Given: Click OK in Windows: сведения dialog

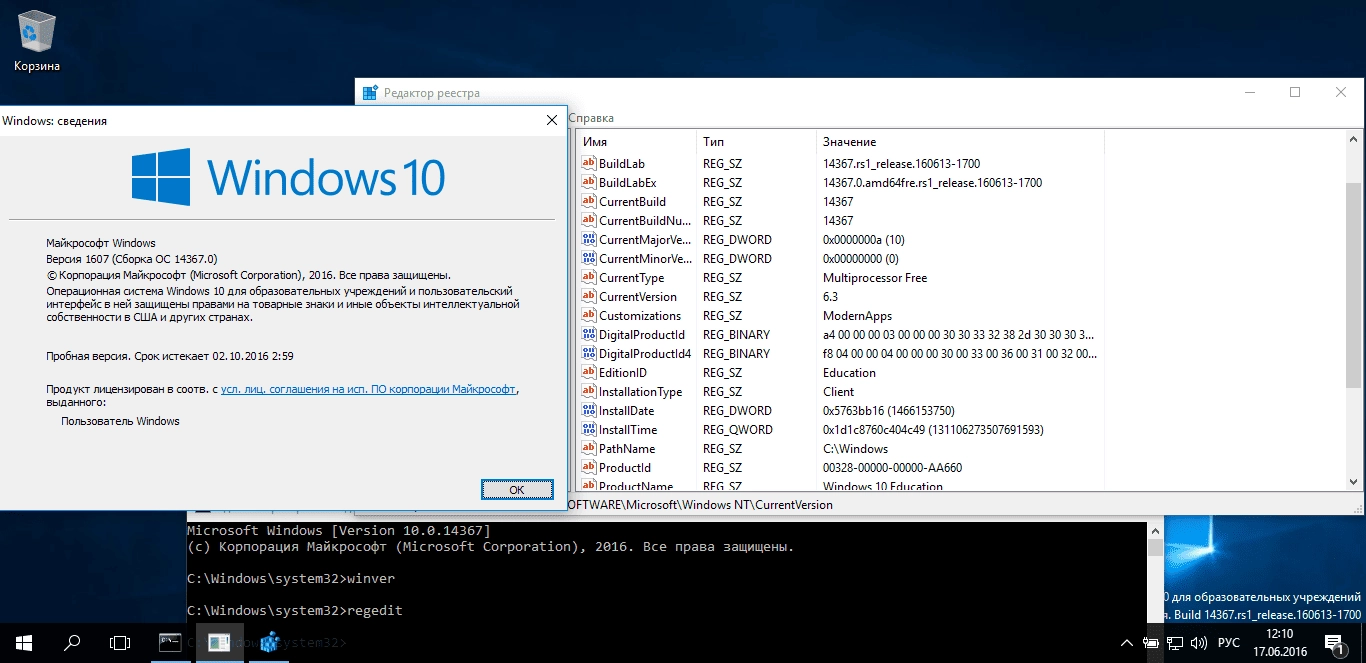Looking at the screenshot, I should click(x=517, y=489).
